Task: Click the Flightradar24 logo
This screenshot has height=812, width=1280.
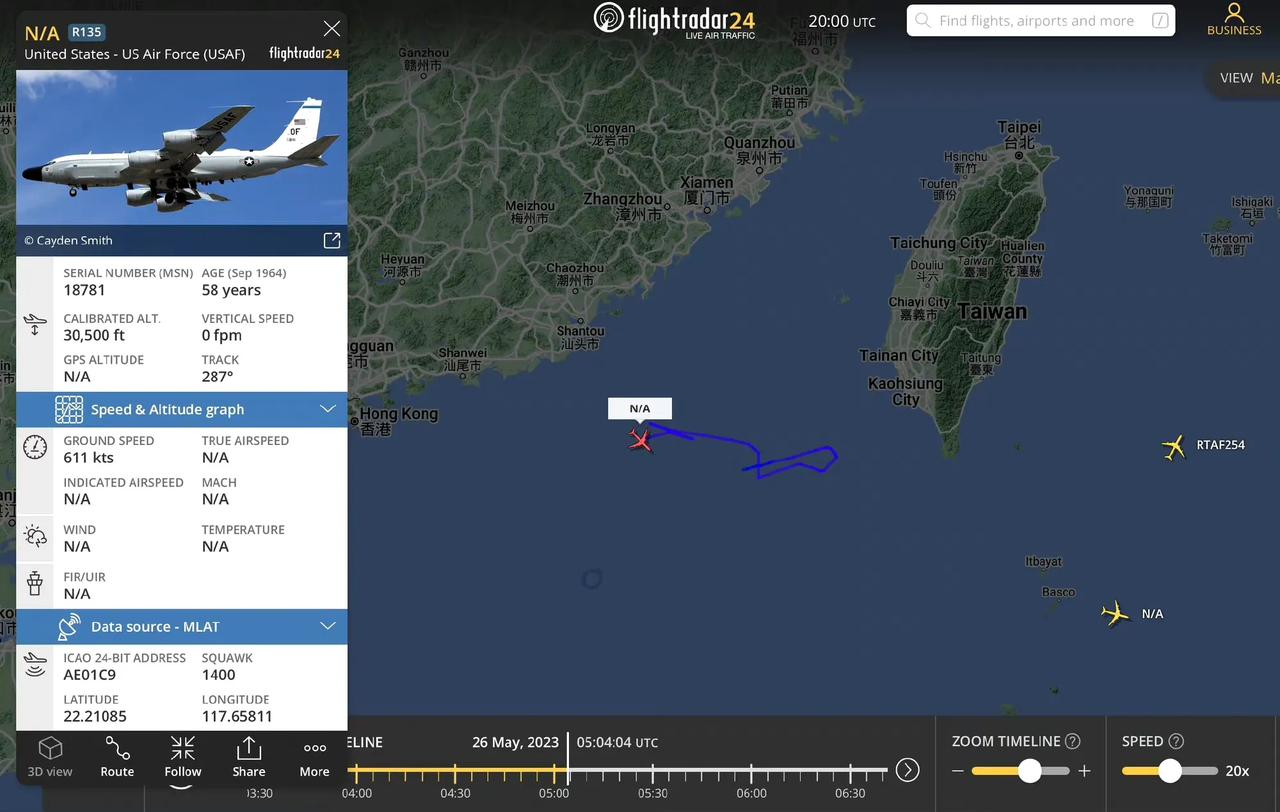Action: pos(674,20)
